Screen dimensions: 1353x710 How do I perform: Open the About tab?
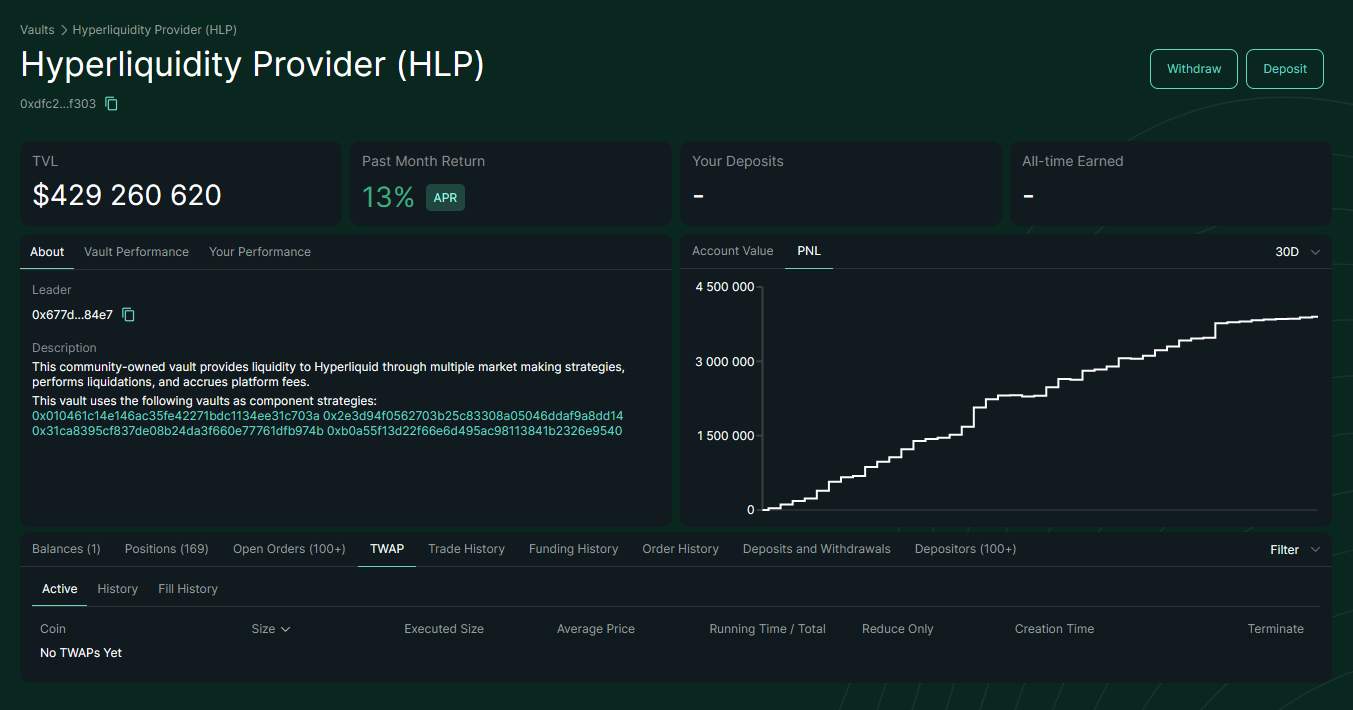47,252
